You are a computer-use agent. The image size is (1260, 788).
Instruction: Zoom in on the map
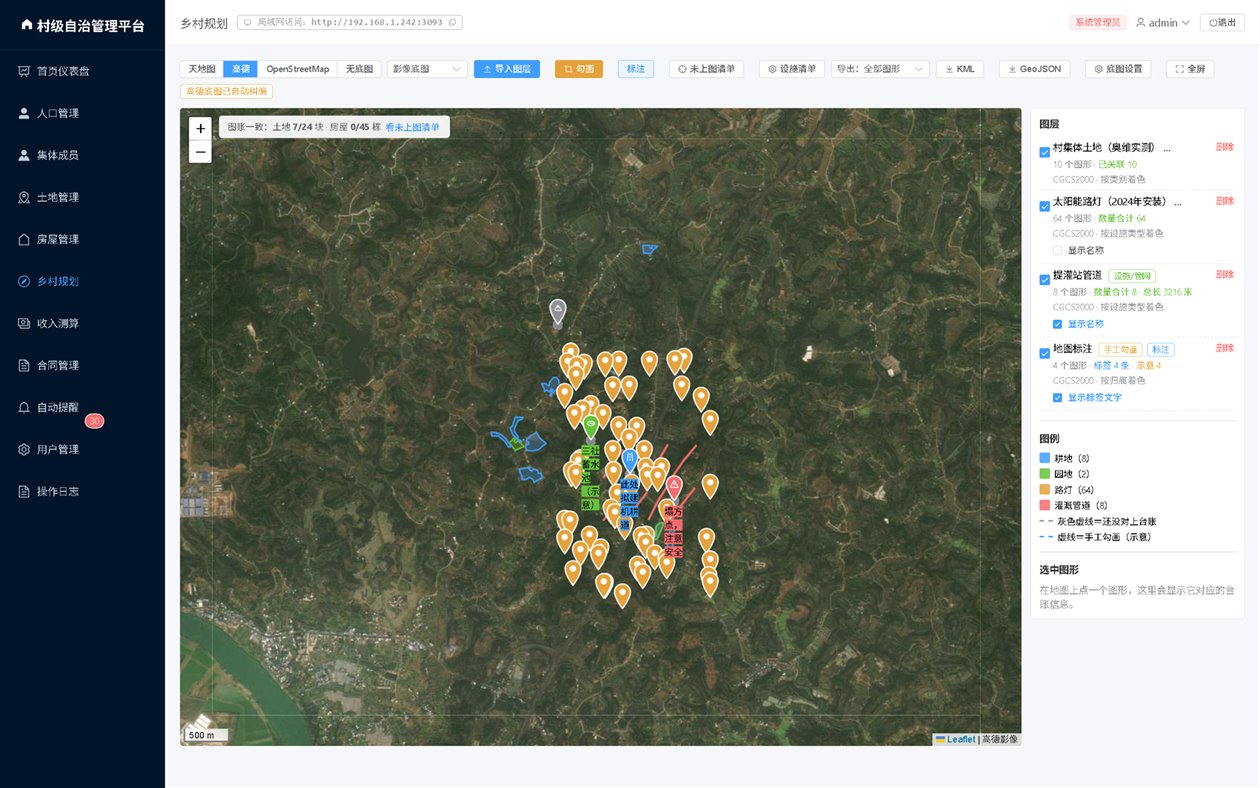tap(201, 128)
